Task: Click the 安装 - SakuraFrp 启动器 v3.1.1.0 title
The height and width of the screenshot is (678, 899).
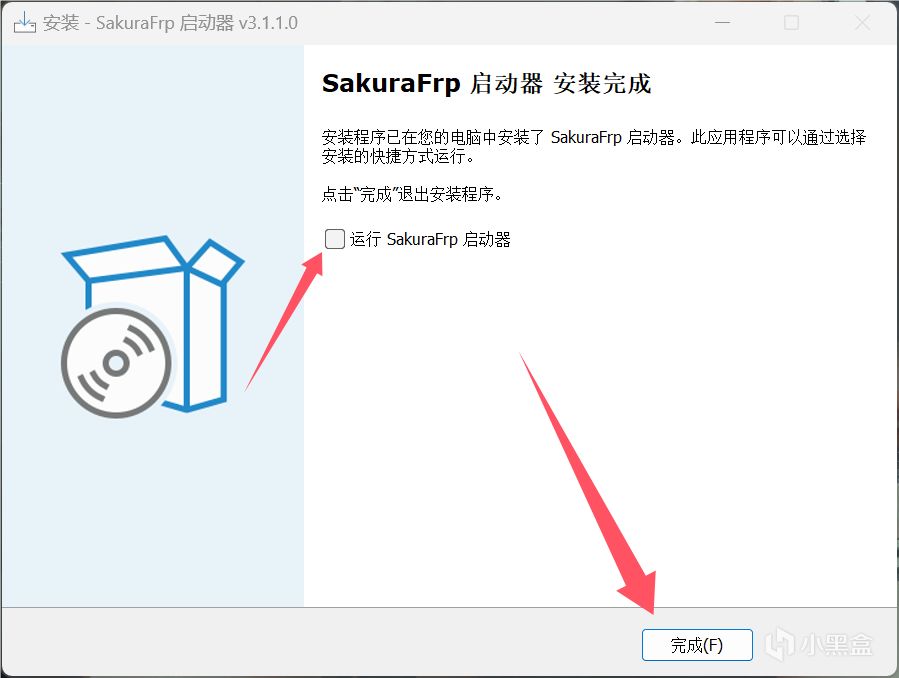Action: click(x=170, y=23)
